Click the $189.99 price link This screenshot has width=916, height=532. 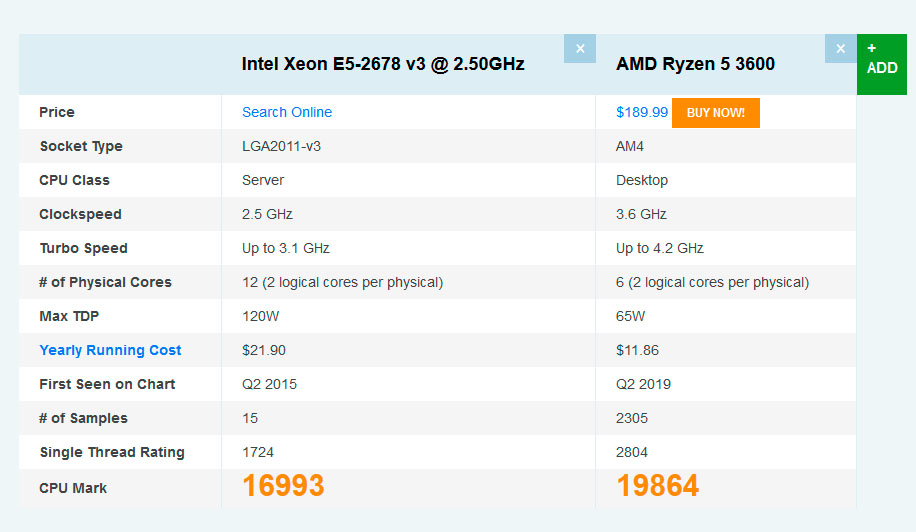642,112
